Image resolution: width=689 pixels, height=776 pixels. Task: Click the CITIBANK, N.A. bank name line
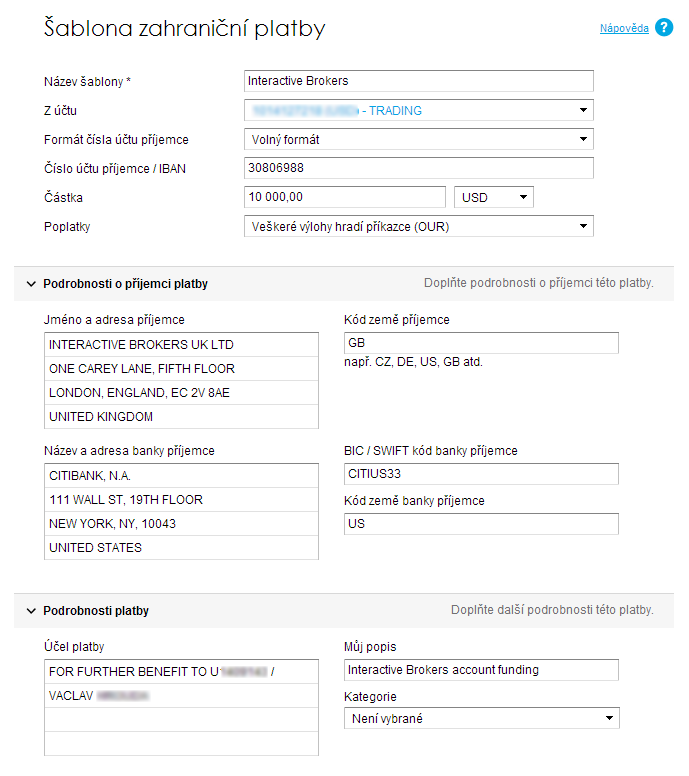pos(181,476)
